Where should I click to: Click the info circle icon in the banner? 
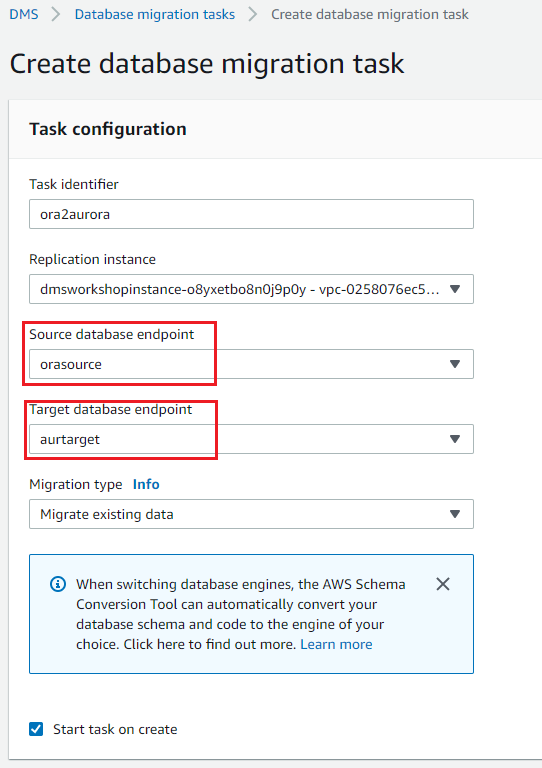[x=58, y=584]
